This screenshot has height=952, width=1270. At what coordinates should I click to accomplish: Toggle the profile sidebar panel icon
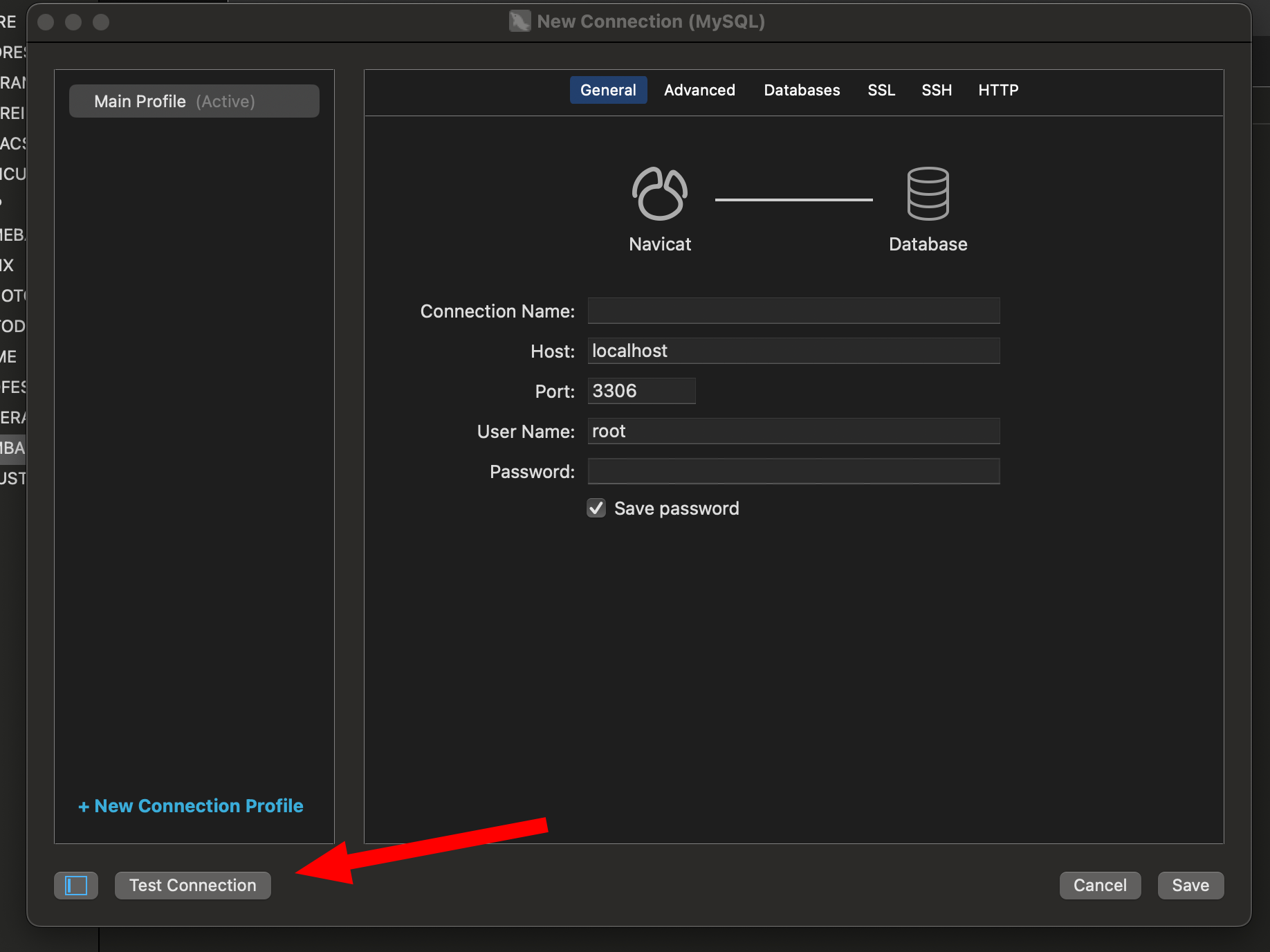(76, 886)
